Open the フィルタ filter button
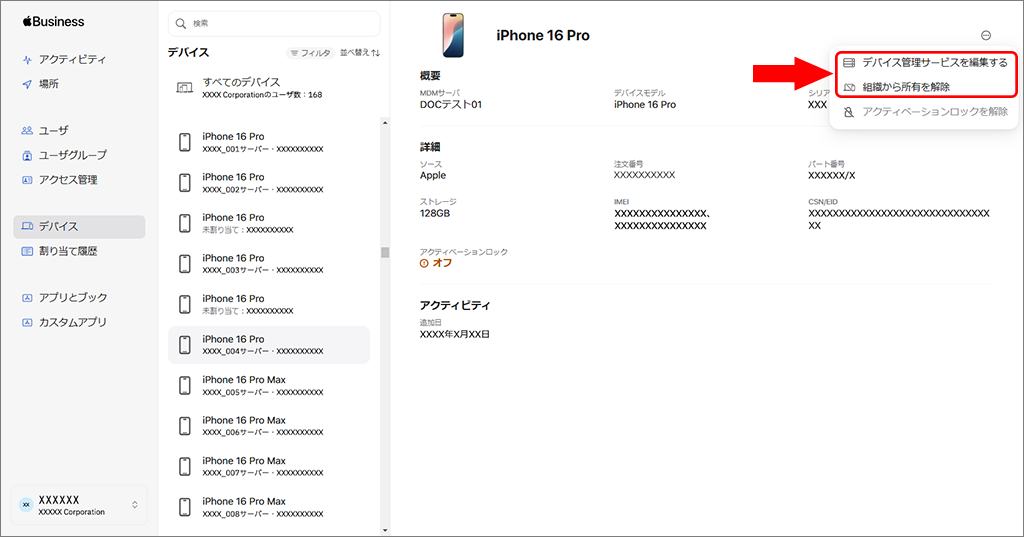 (311, 53)
